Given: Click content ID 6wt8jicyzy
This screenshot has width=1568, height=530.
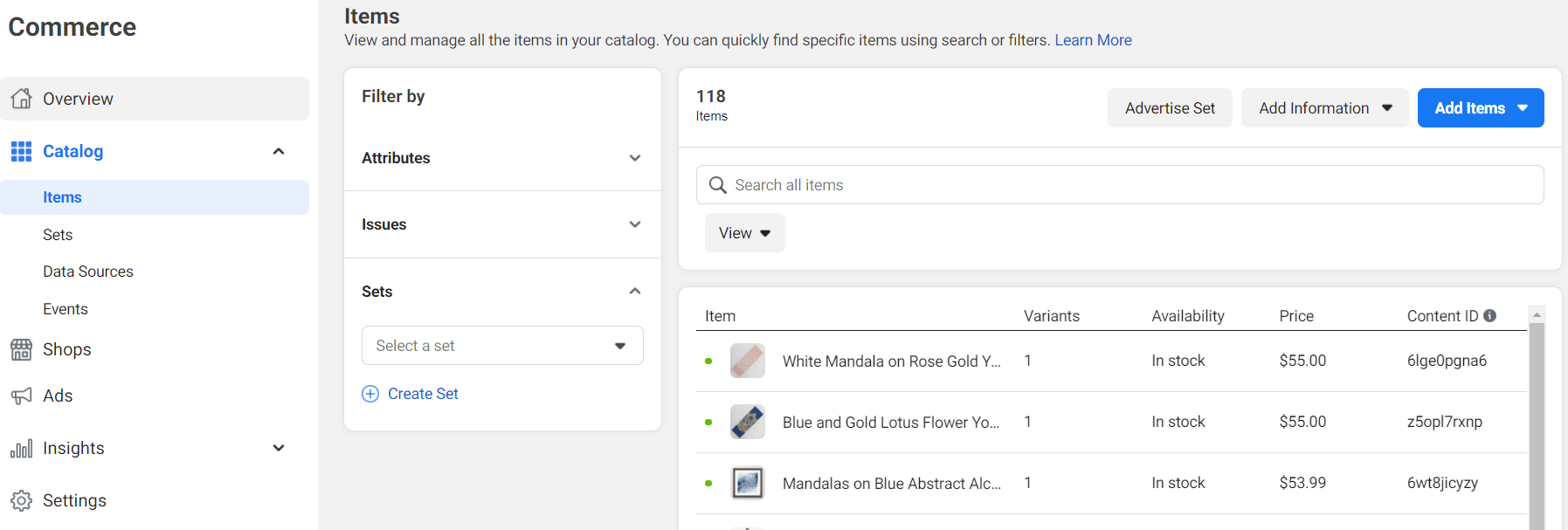Looking at the screenshot, I should click(1442, 483).
